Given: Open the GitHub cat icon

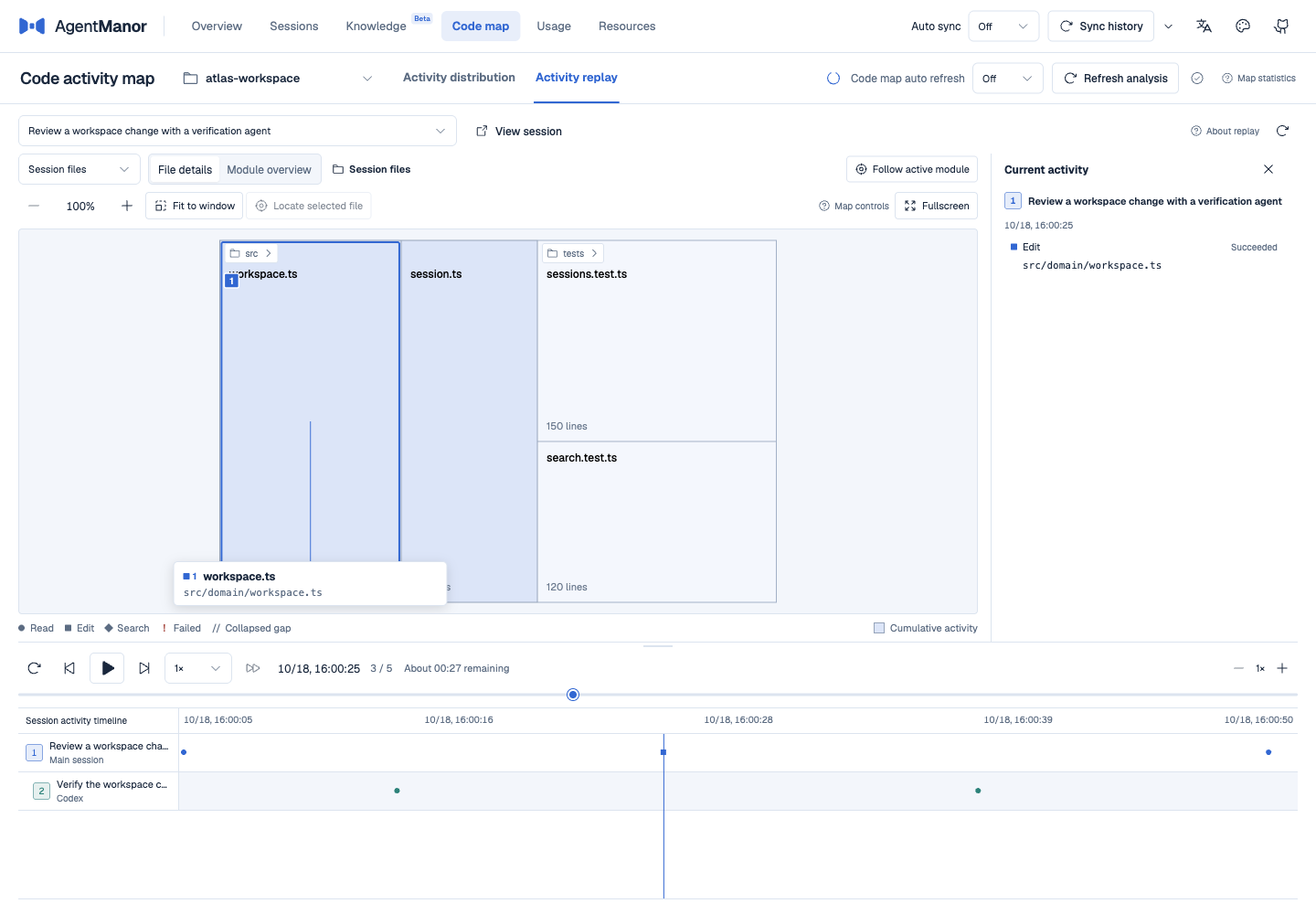Looking at the screenshot, I should (x=1281, y=27).
